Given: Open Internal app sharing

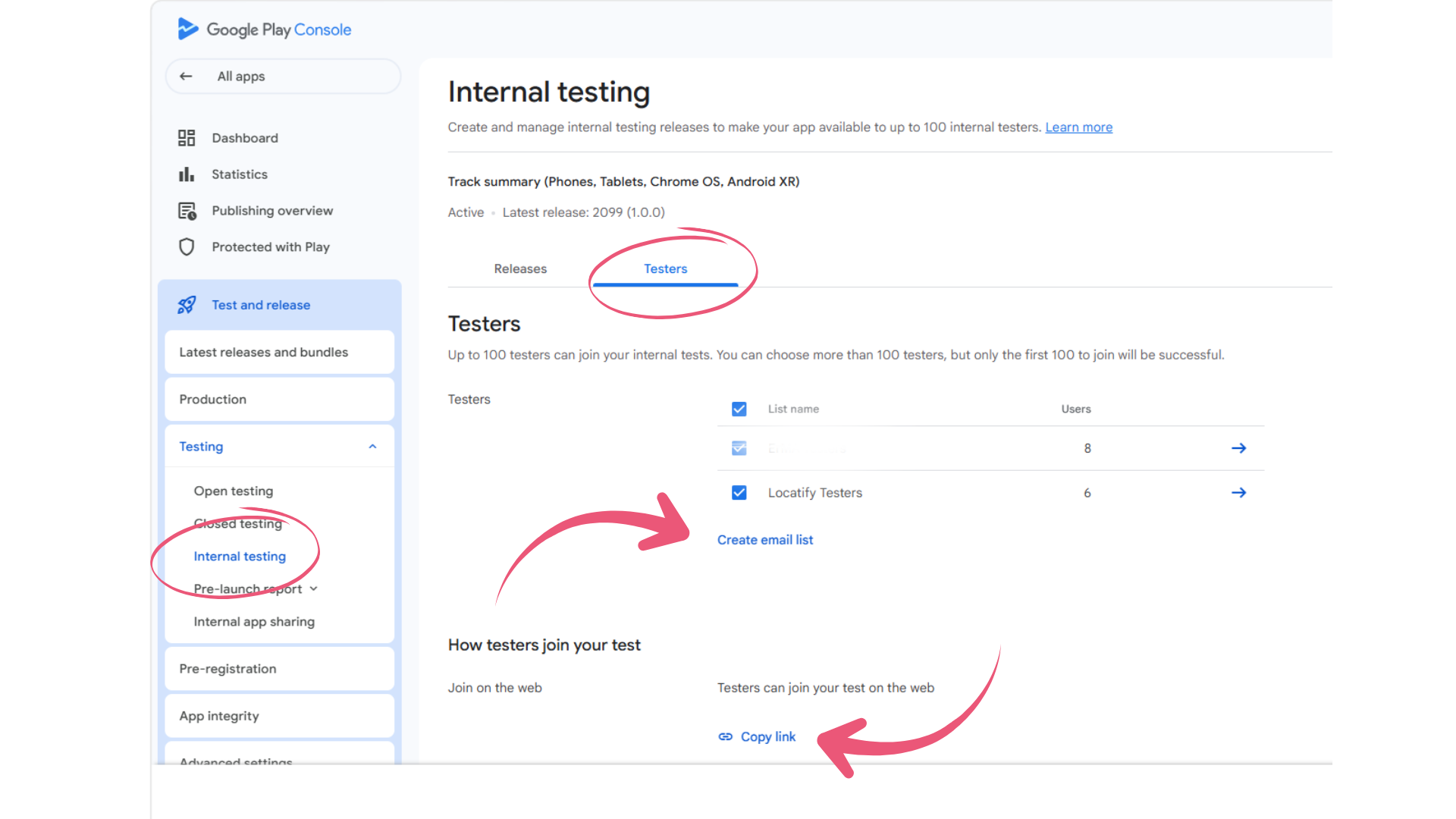Looking at the screenshot, I should click(x=254, y=622).
